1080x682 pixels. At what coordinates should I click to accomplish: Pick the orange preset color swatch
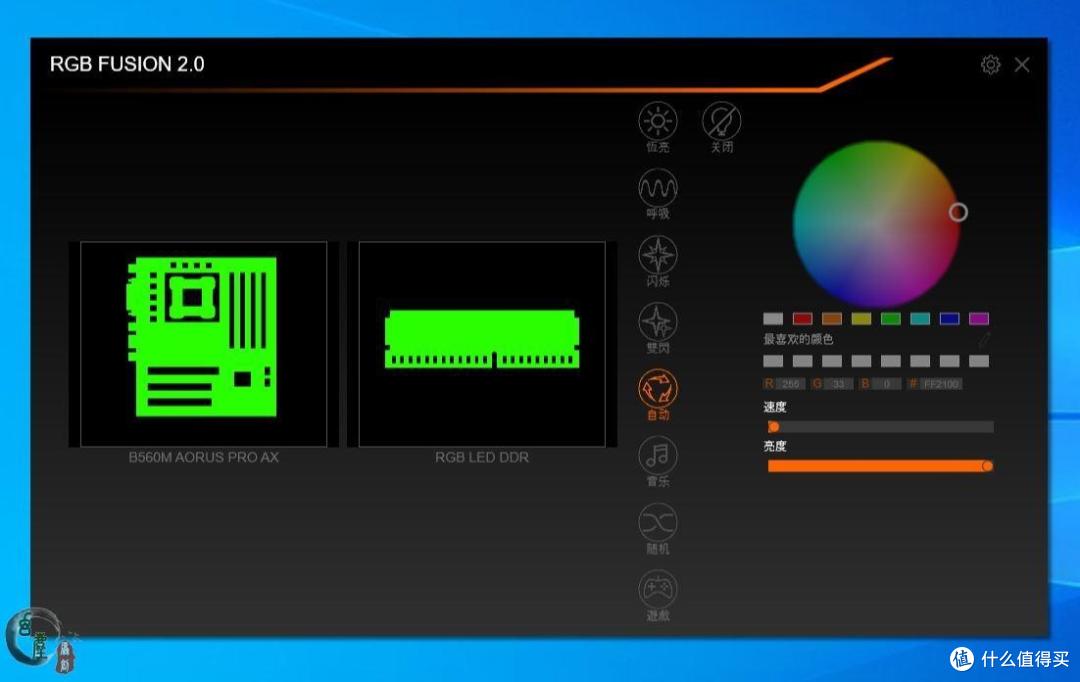point(832,318)
